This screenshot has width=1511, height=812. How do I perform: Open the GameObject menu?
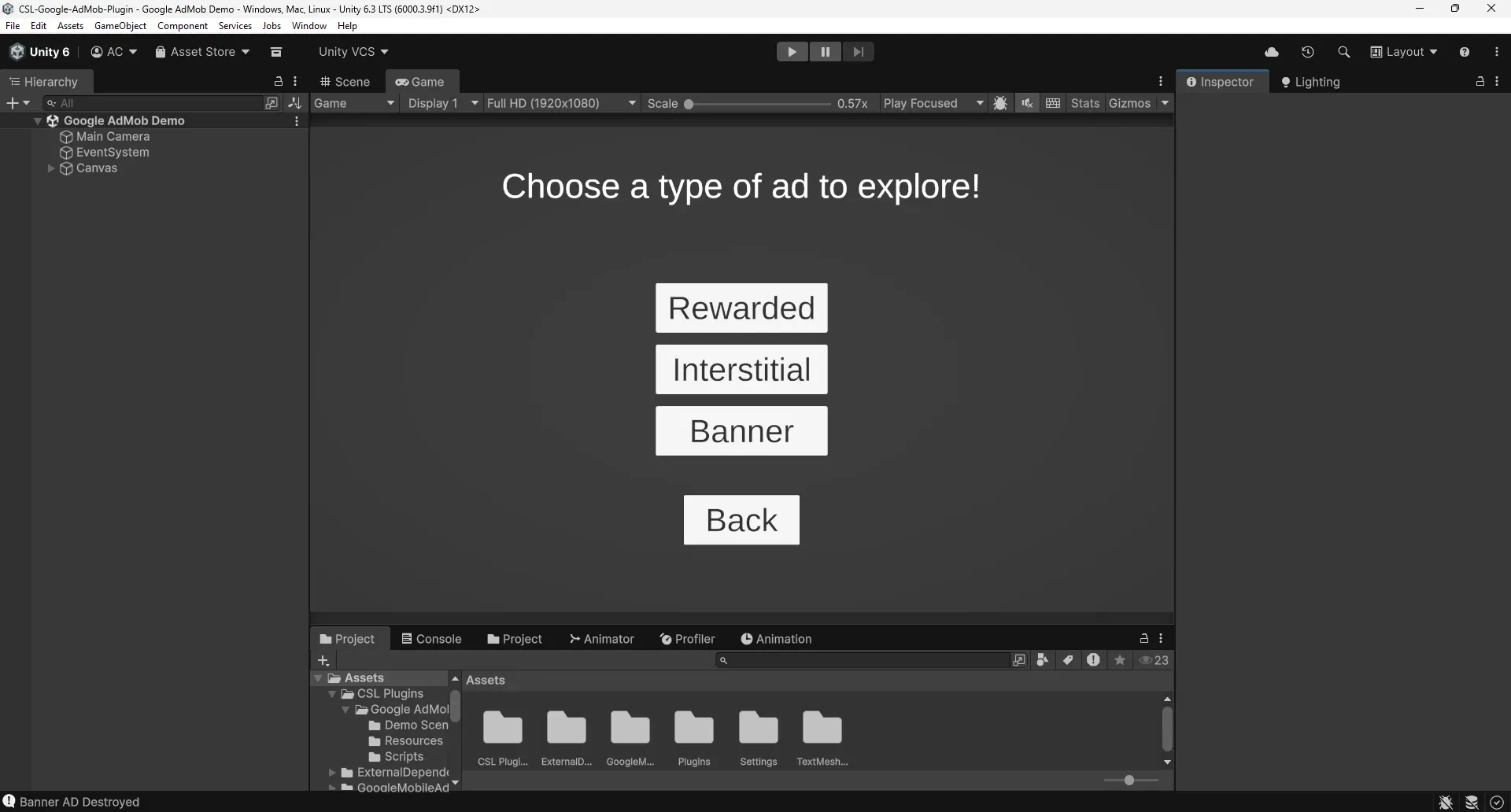click(120, 26)
